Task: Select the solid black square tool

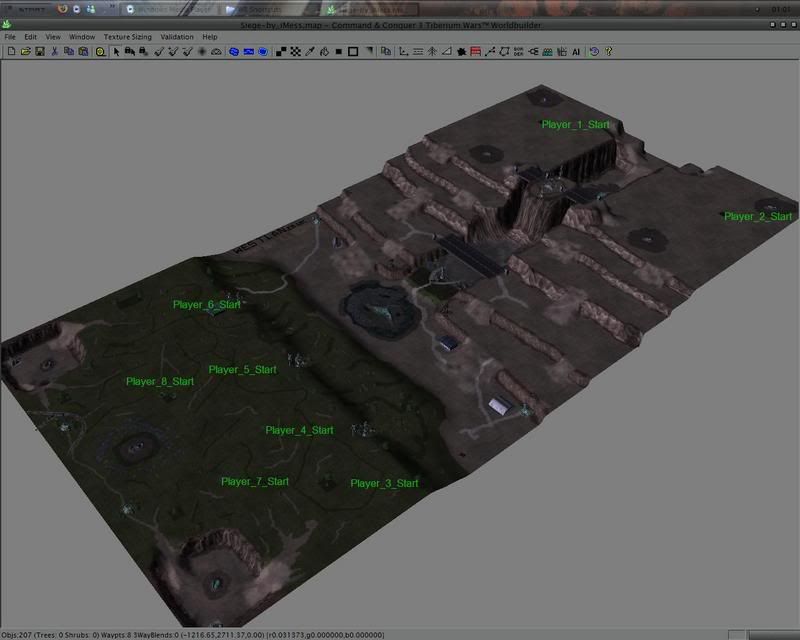Action: 338,52
